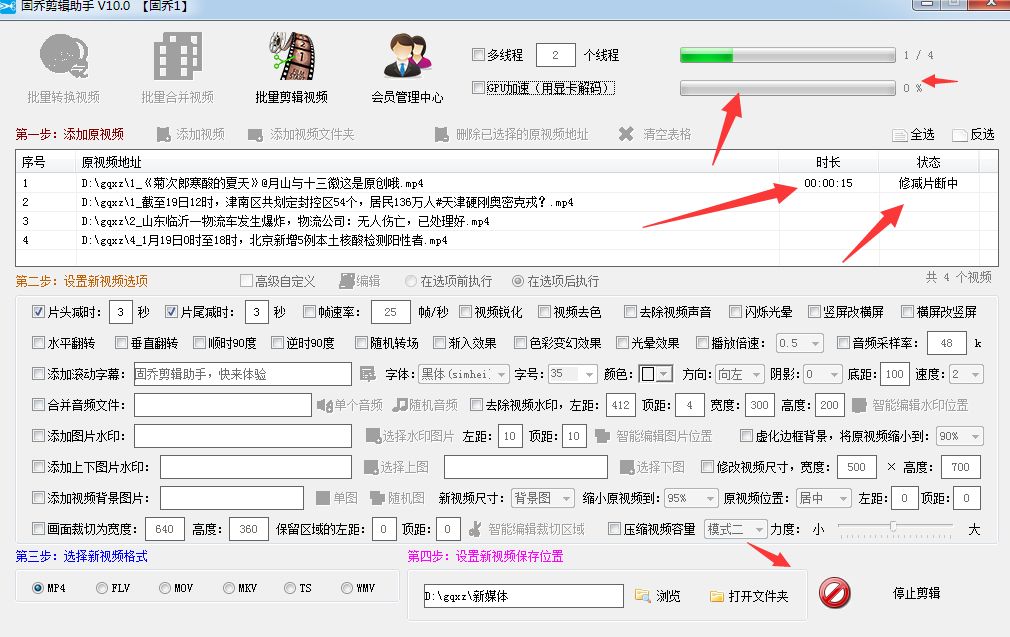Click 打开文件夹 open folder icon
This screenshot has height=637, width=1010.
pos(717,596)
